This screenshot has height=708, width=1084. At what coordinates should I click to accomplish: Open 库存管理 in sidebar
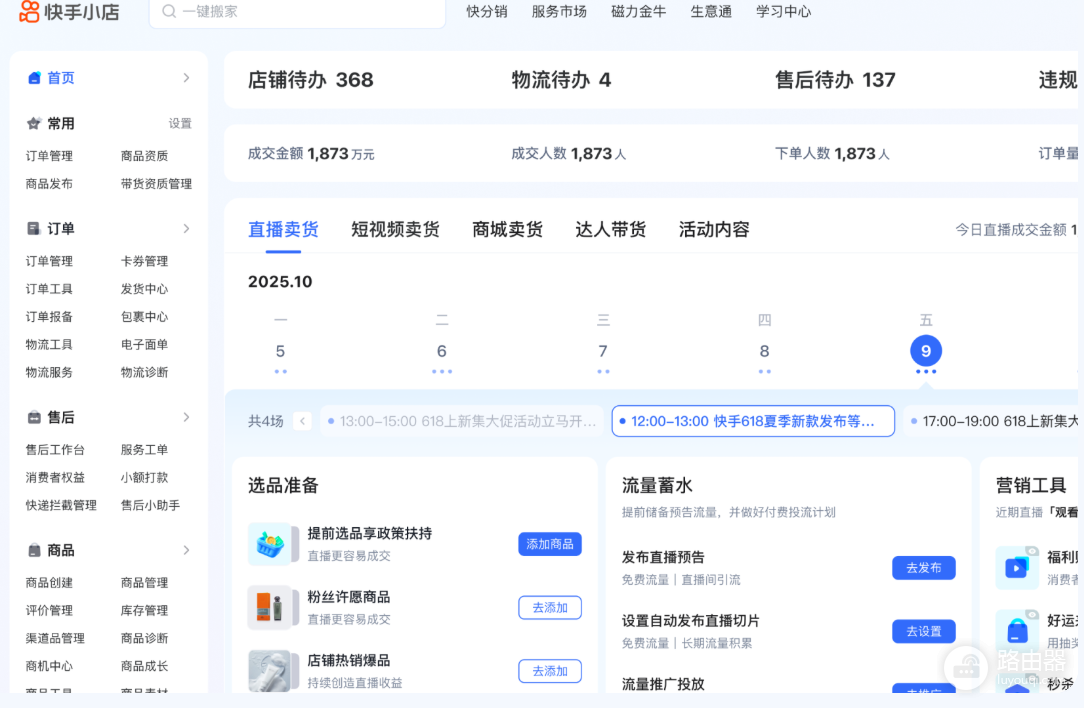pos(144,611)
